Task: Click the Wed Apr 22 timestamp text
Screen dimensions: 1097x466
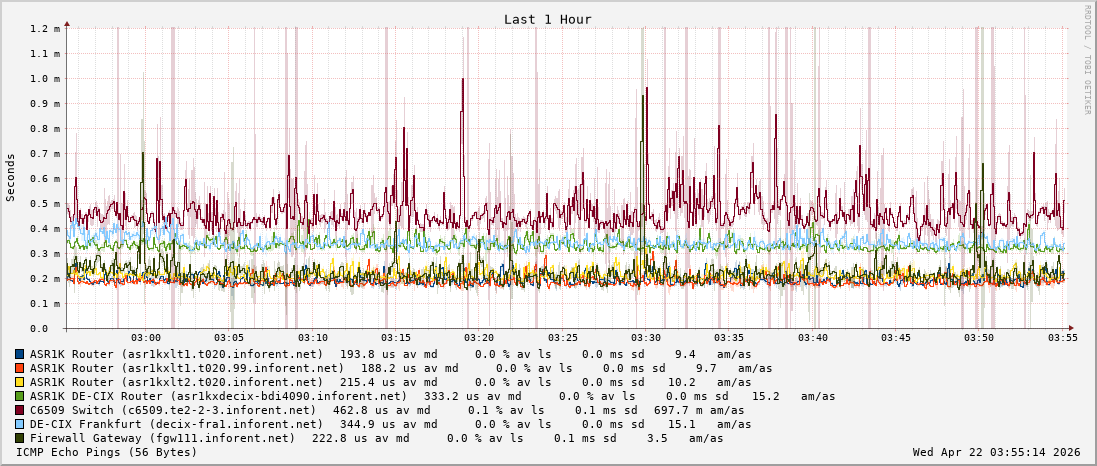Action: click(996, 452)
